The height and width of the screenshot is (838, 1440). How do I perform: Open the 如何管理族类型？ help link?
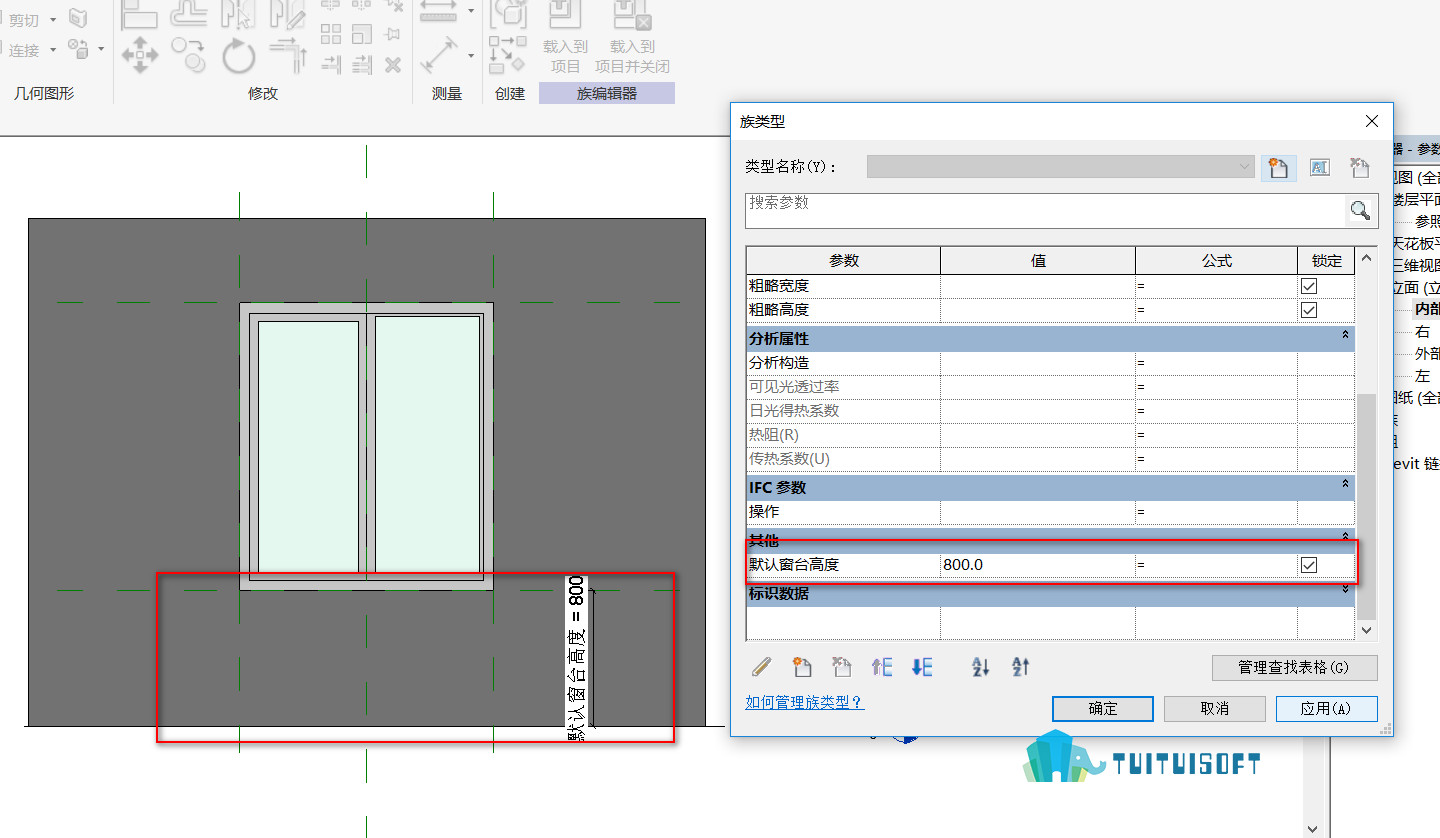805,703
